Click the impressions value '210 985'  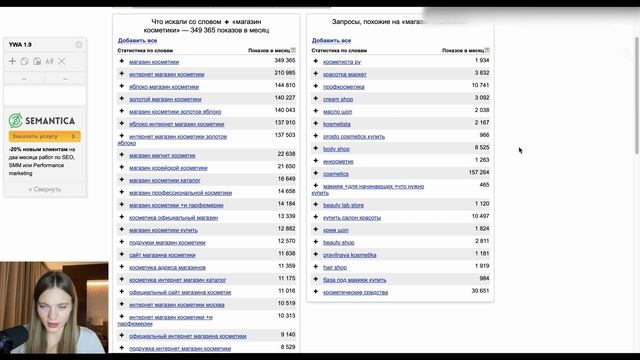(x=285, y=73)
